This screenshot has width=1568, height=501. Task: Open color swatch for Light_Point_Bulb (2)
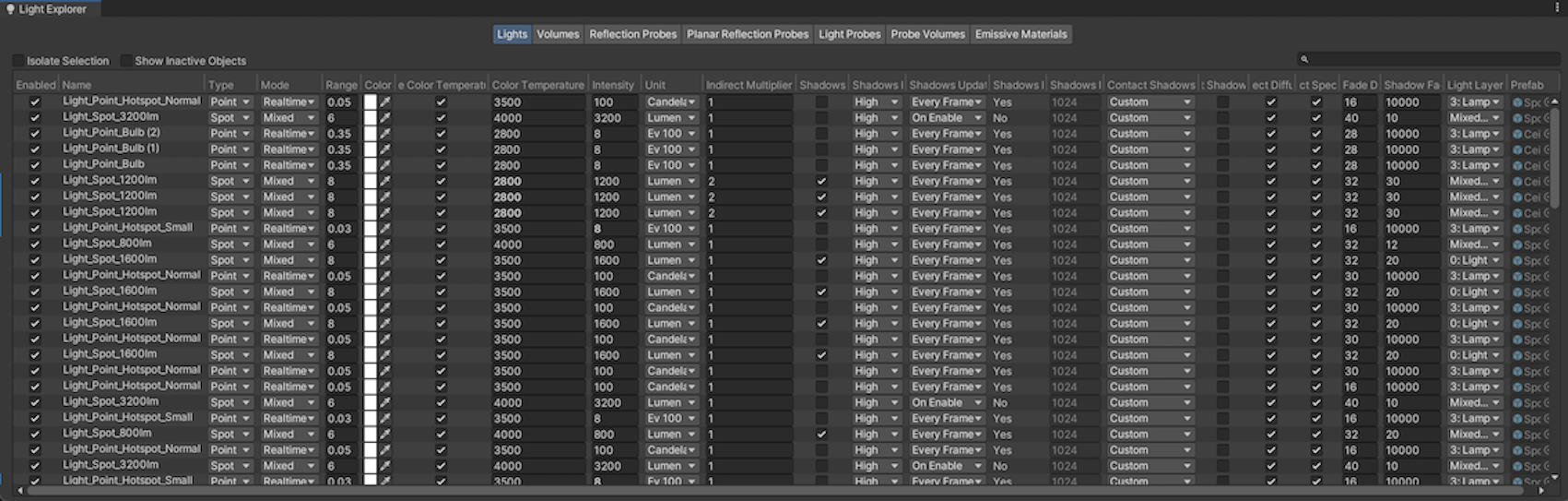[x=371, y=134]
